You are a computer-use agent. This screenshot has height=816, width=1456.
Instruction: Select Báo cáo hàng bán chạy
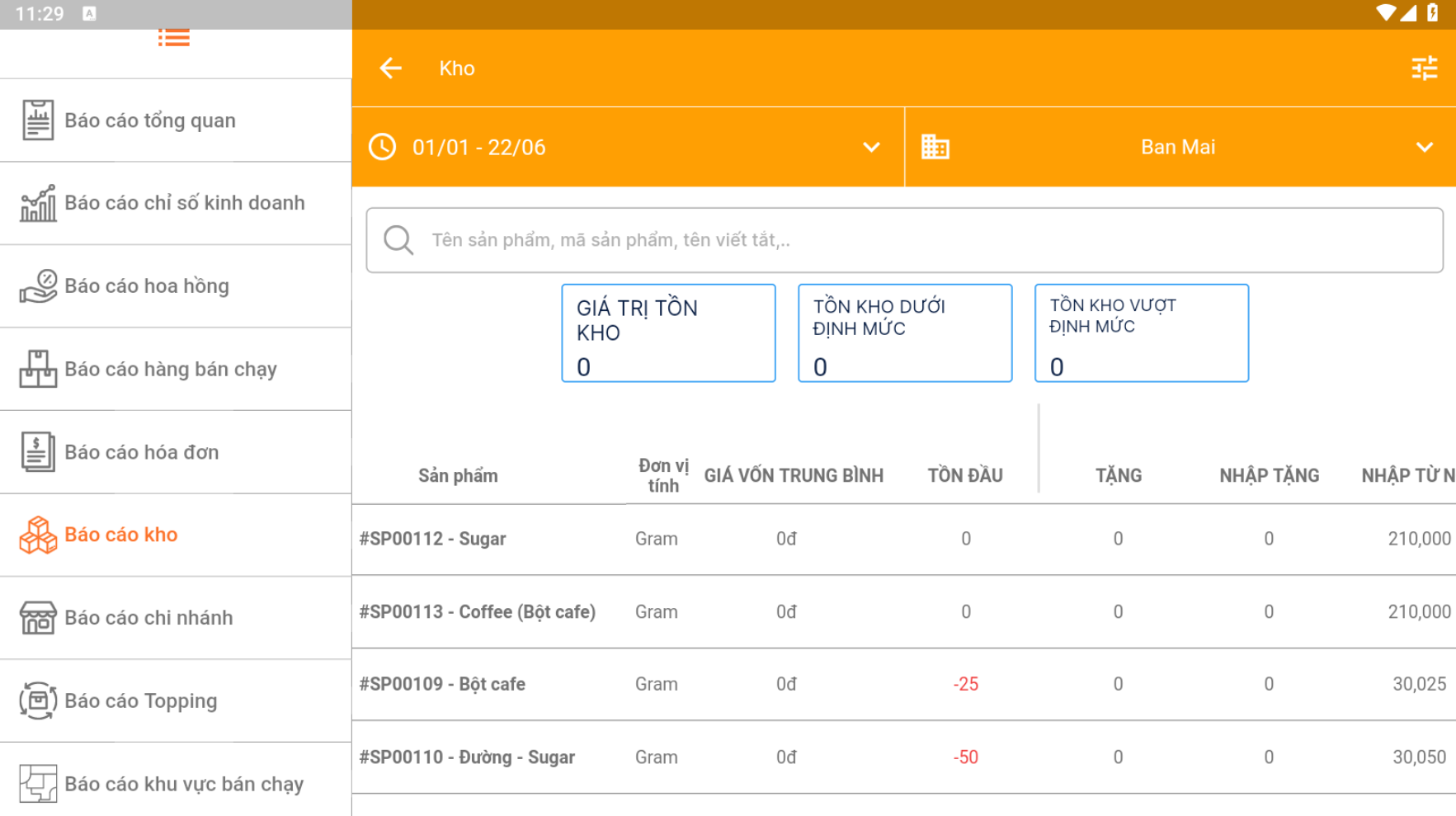point(171,369)
